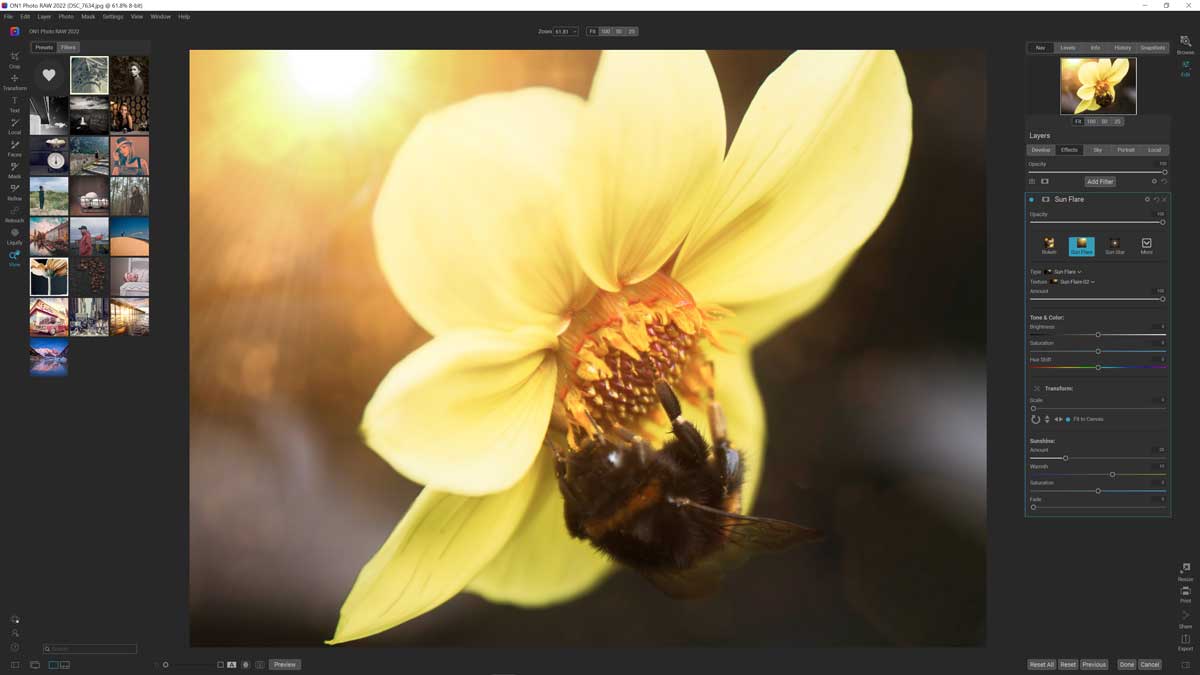1200x675 pixels.
Task: Switch to the Portrait tab
Action: point(1125,149)
